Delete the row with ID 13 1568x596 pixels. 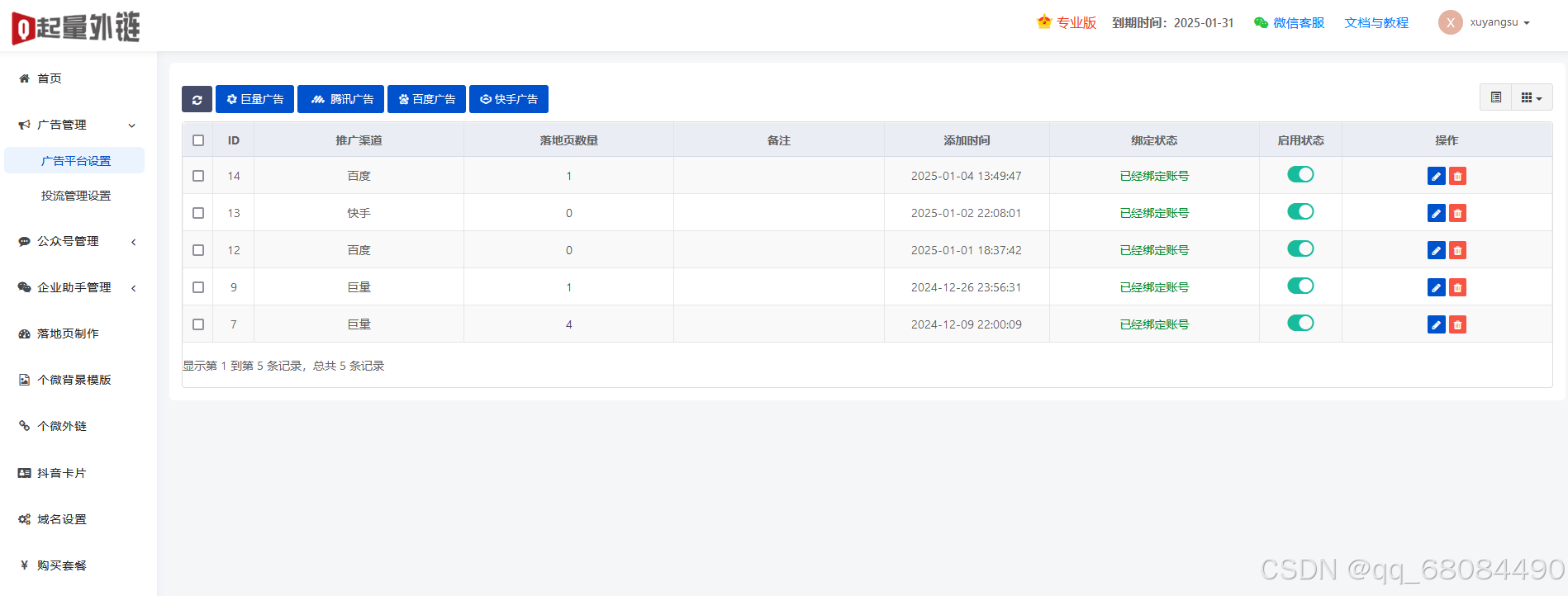pos(1457,213)
